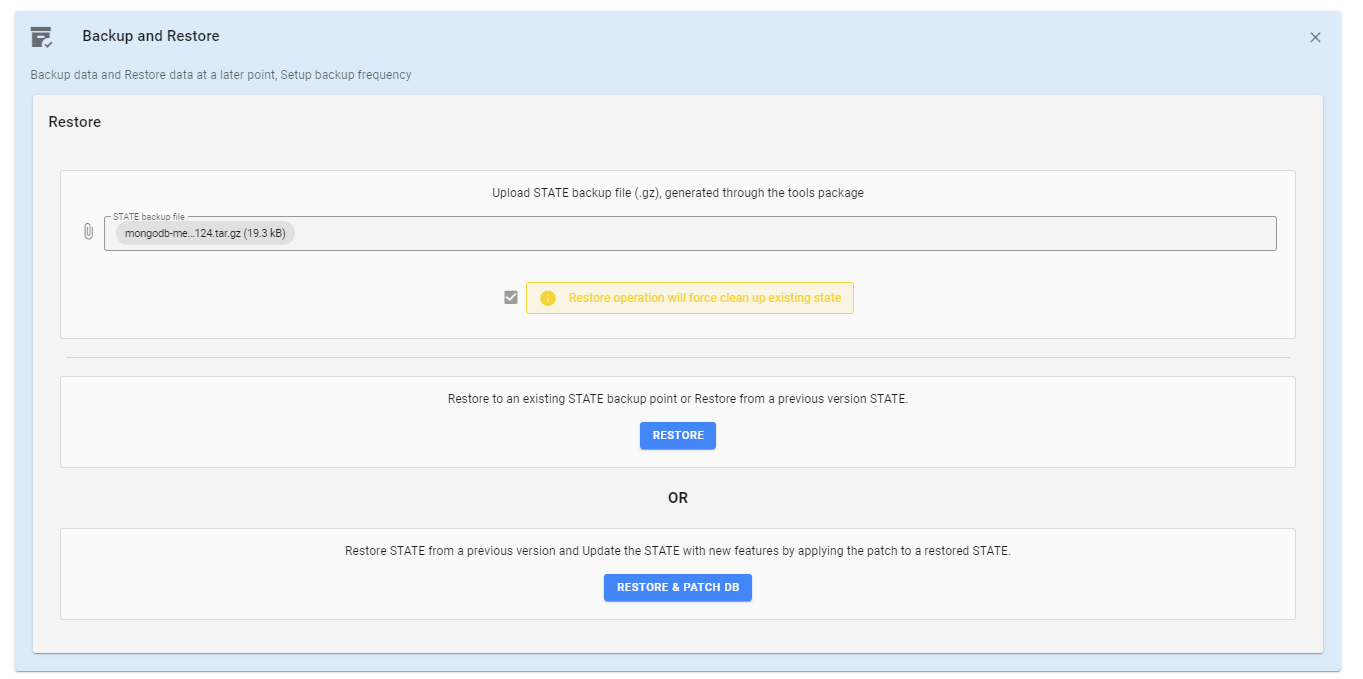Click the force clean up warning message
The width and height of the screenshot is (1363, 679).
click(704, 298)
